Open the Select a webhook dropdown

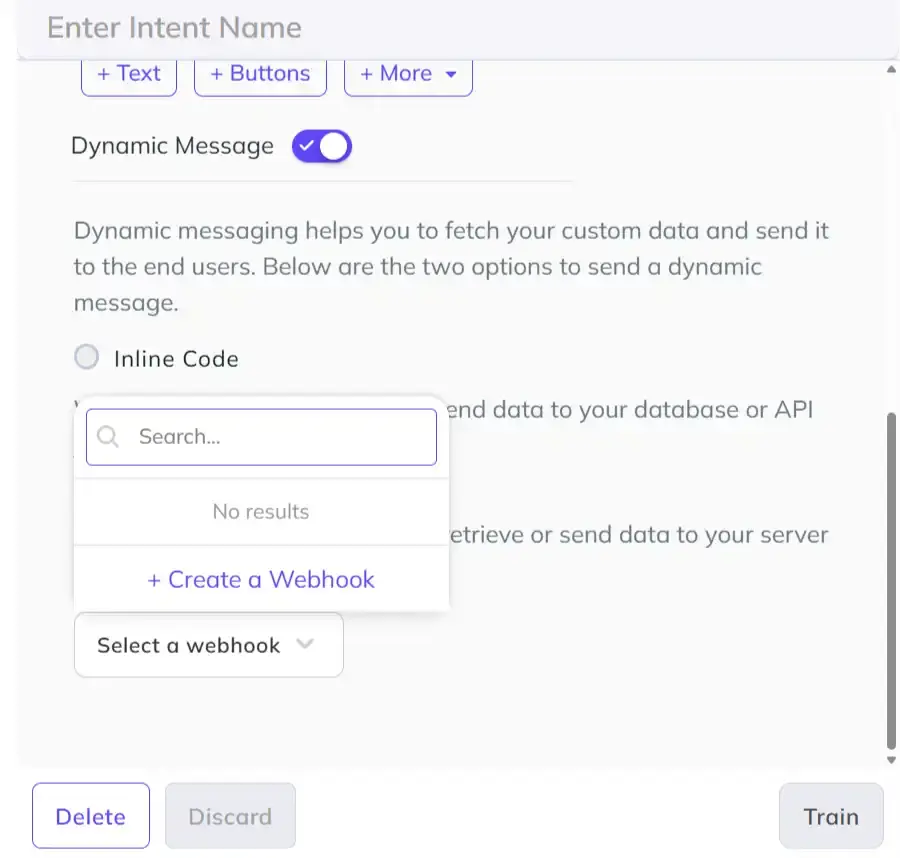click(209, 645)
